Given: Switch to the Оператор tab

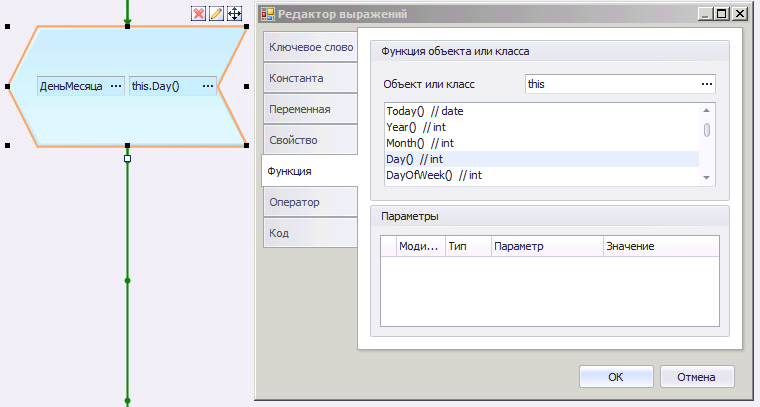Looking at the screenshot, I should click(311, 202).
